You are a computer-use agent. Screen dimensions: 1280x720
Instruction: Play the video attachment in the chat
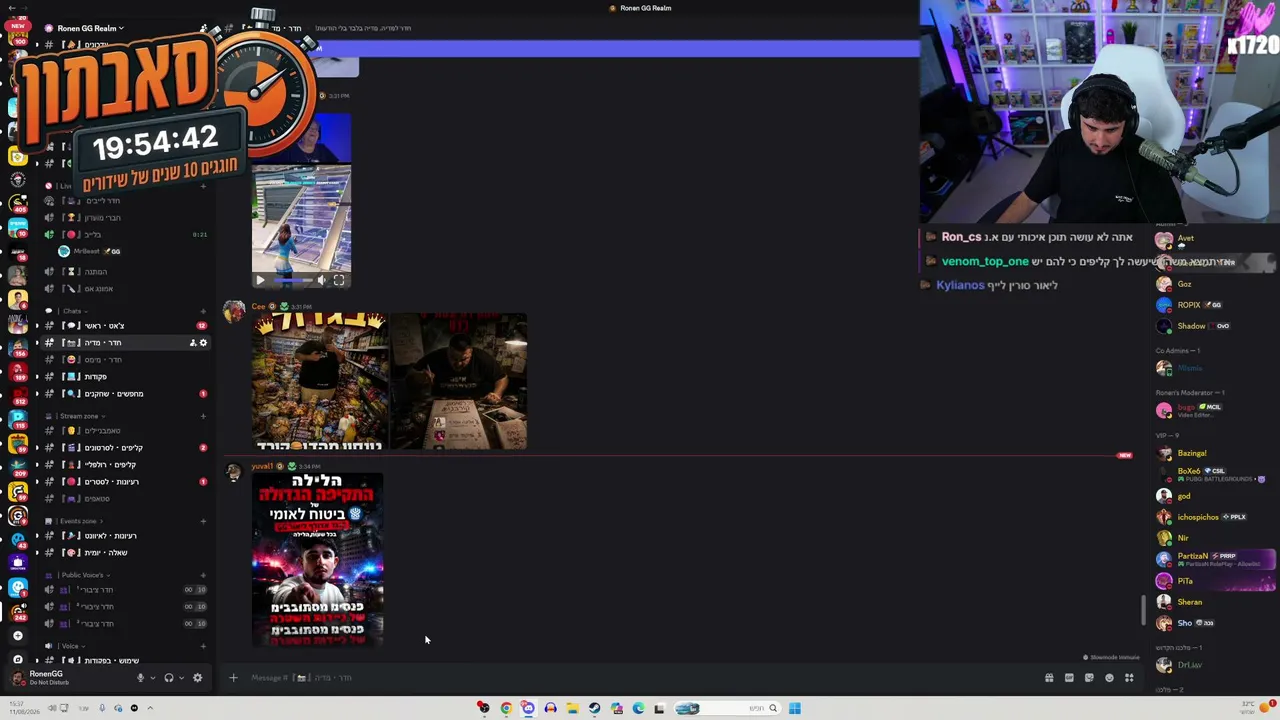260,281
